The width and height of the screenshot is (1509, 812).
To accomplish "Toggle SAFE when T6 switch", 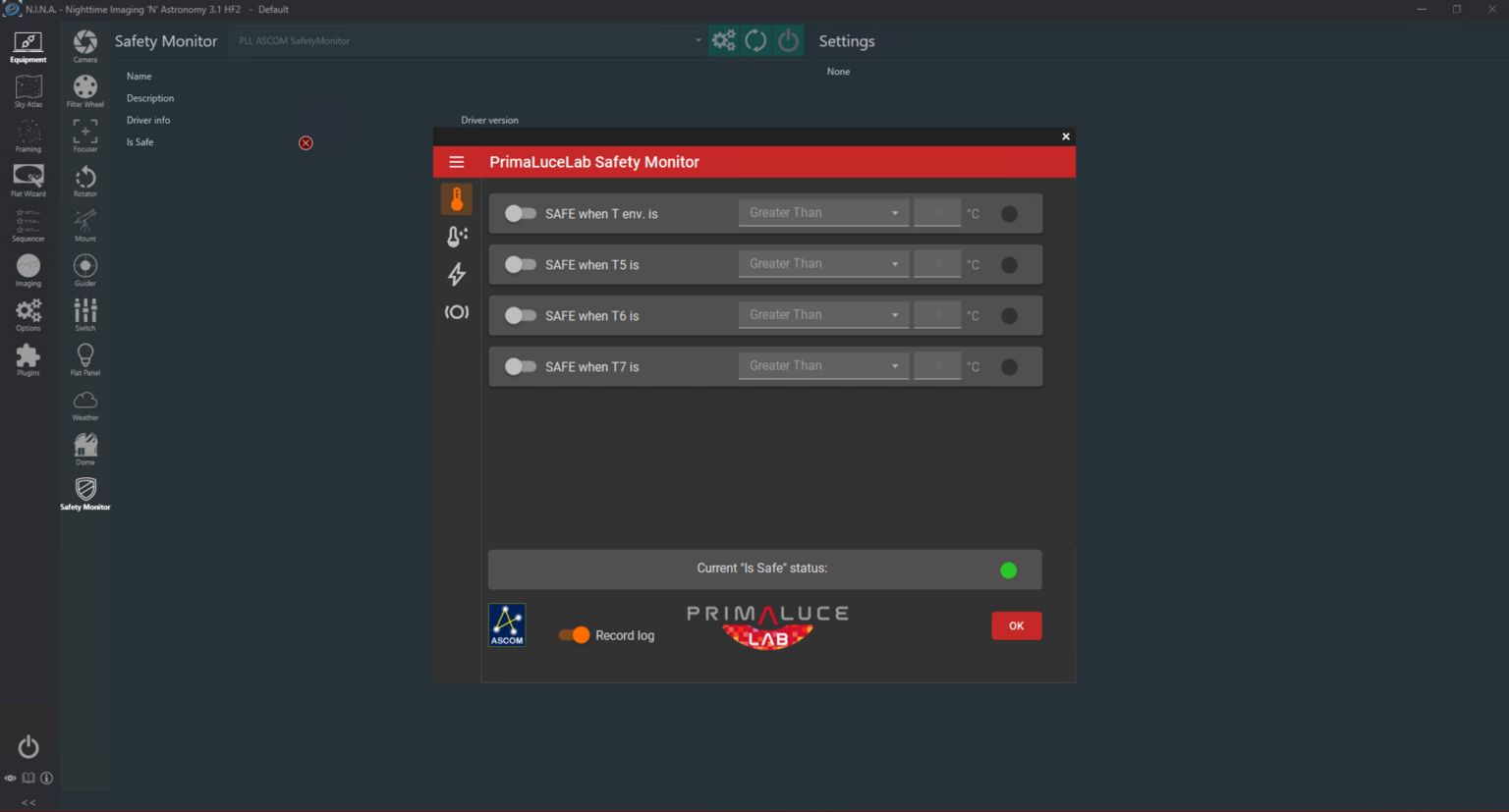I will [x=520, y=316].
